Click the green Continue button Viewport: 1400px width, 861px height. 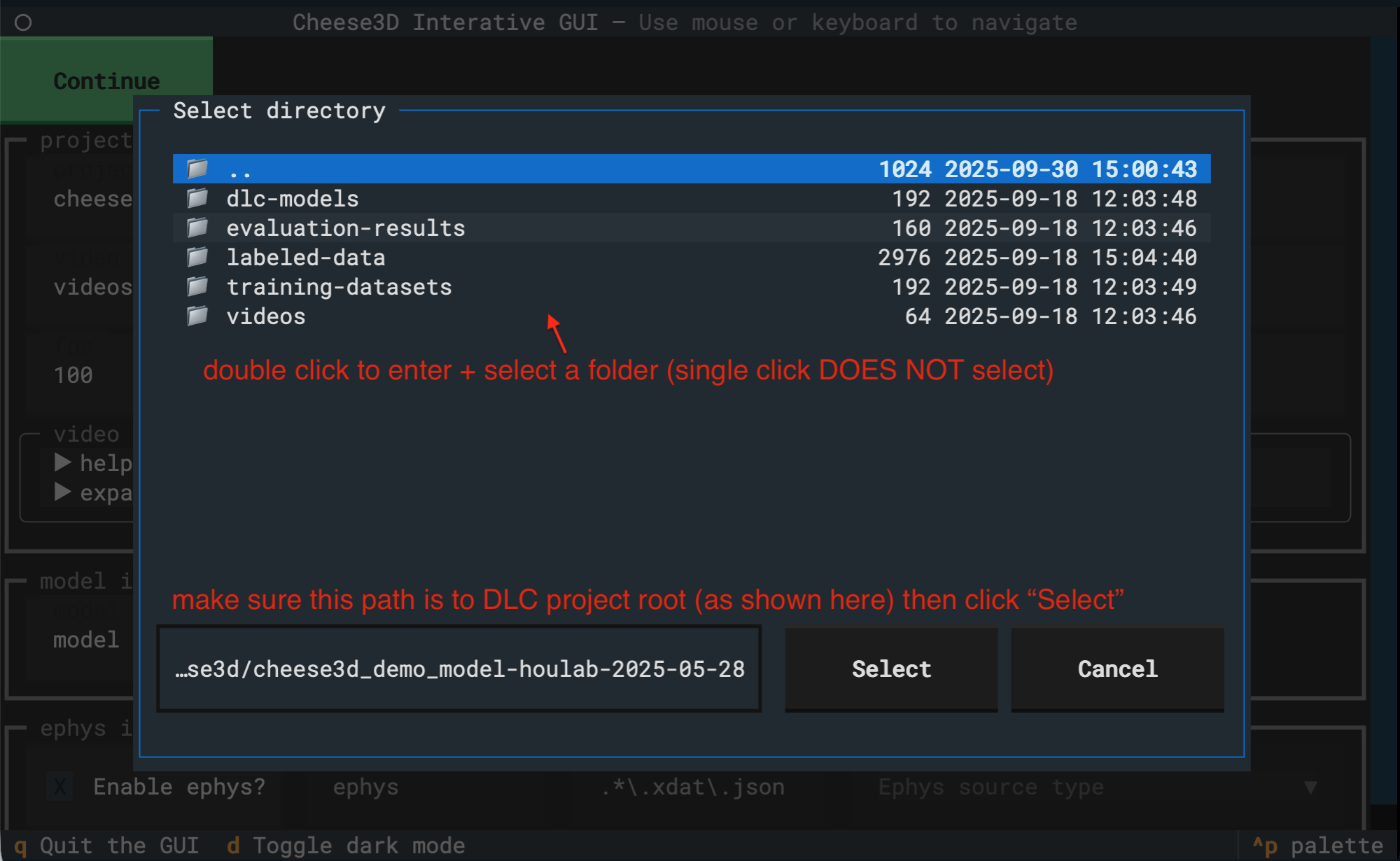point(105,80)
